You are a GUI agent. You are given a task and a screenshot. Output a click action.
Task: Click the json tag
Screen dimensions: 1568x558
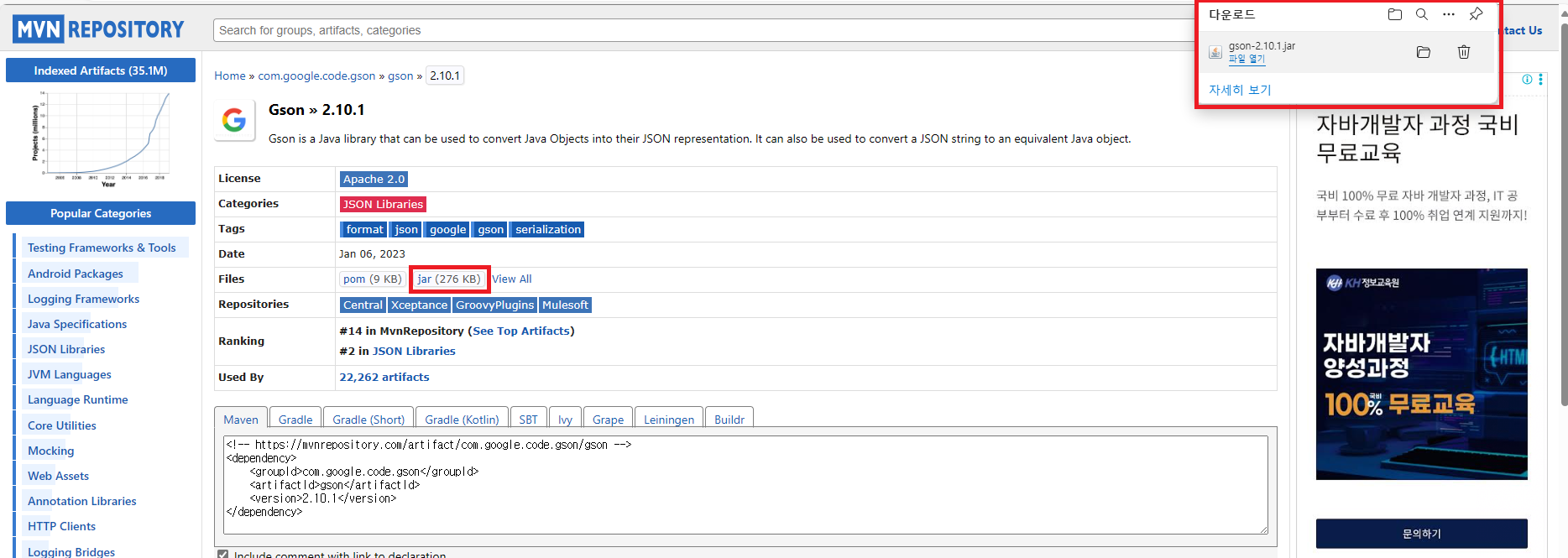tap(406, 229)
